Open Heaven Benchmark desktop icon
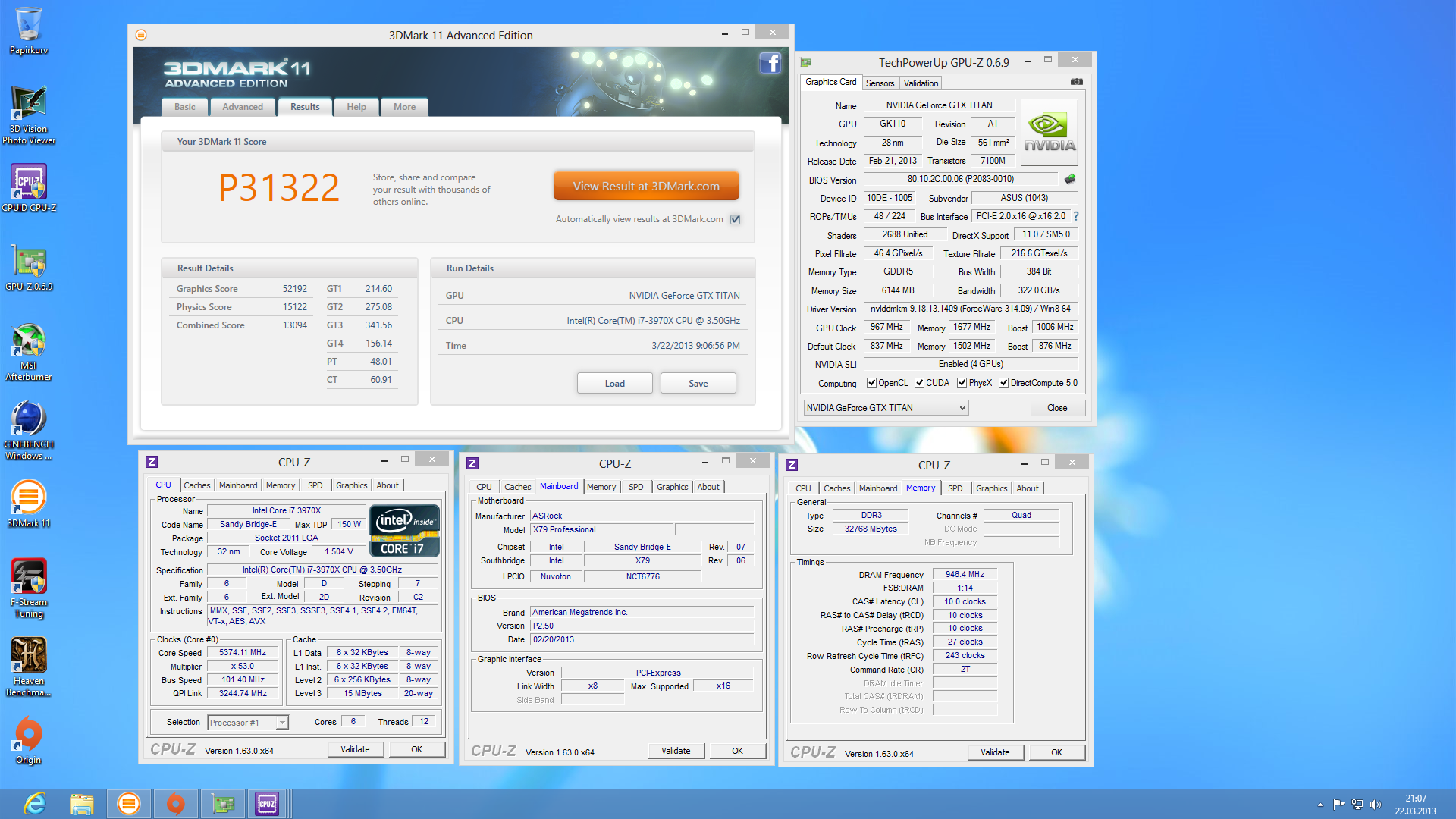 29,667
